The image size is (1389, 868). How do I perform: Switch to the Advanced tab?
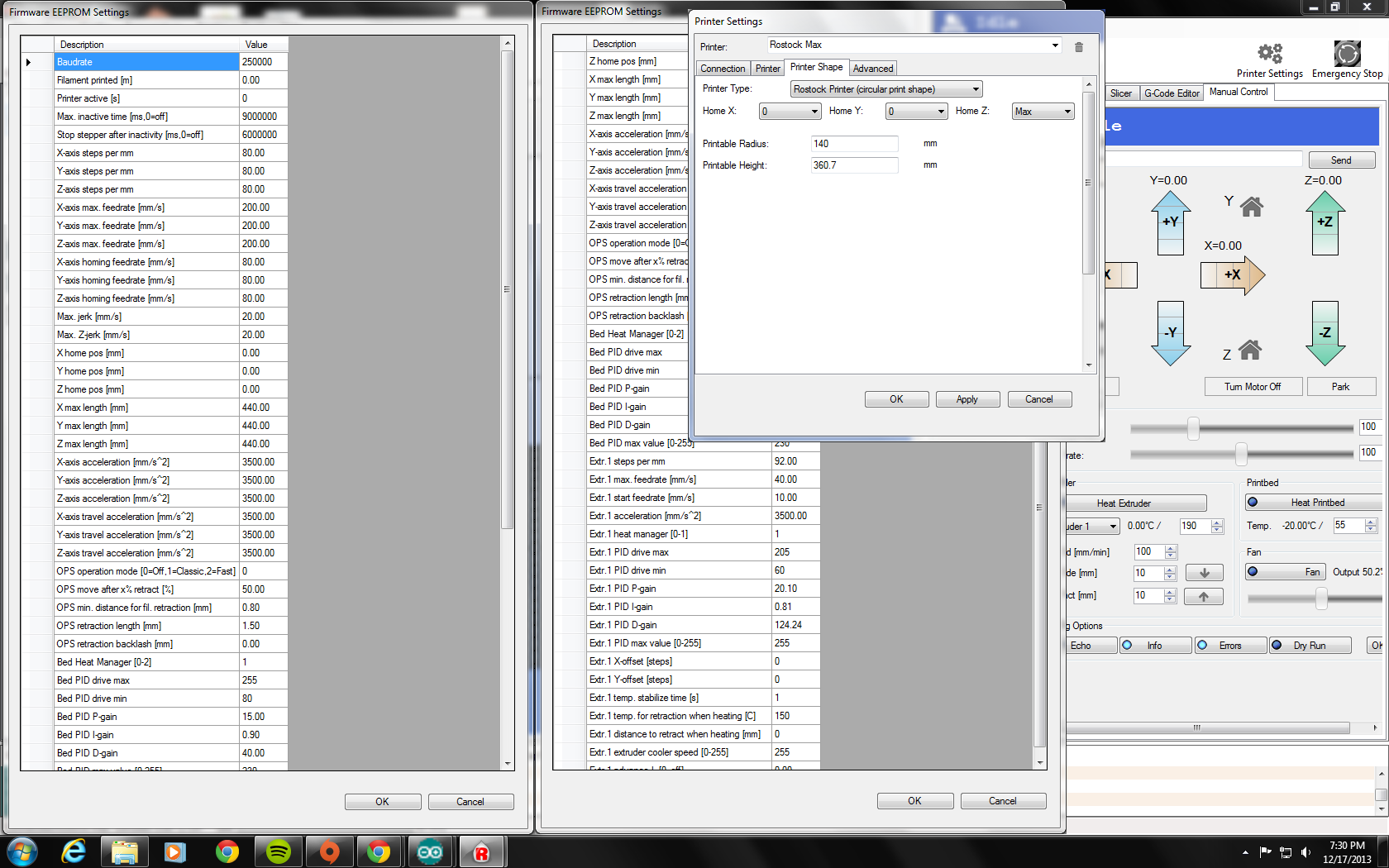pyautogui.click(x=872, y=69)
